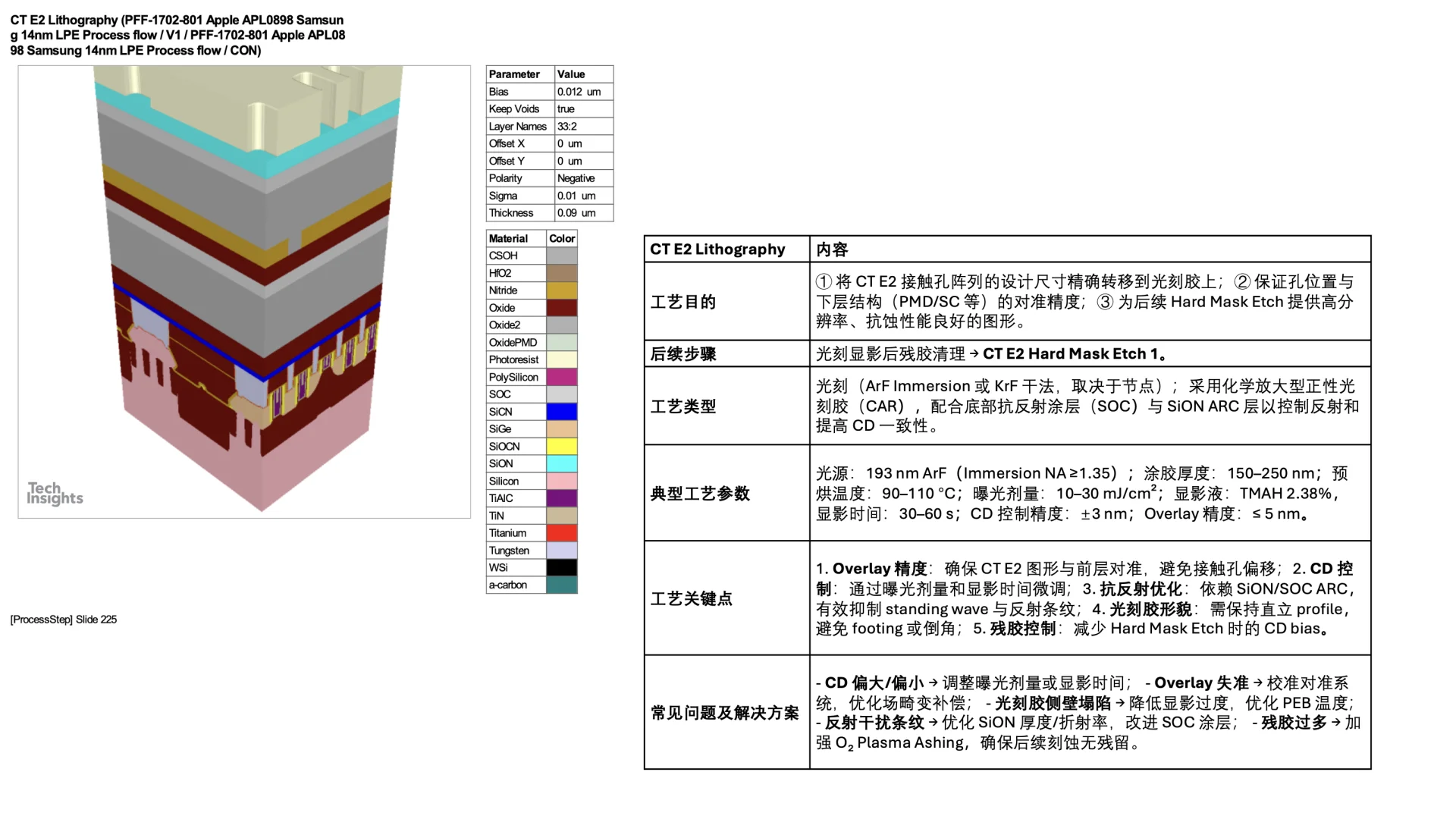Image resolution: width=1456 pixels, height=819 pixels.
Task: Set the Thickness value field
Action: point(582,212)
